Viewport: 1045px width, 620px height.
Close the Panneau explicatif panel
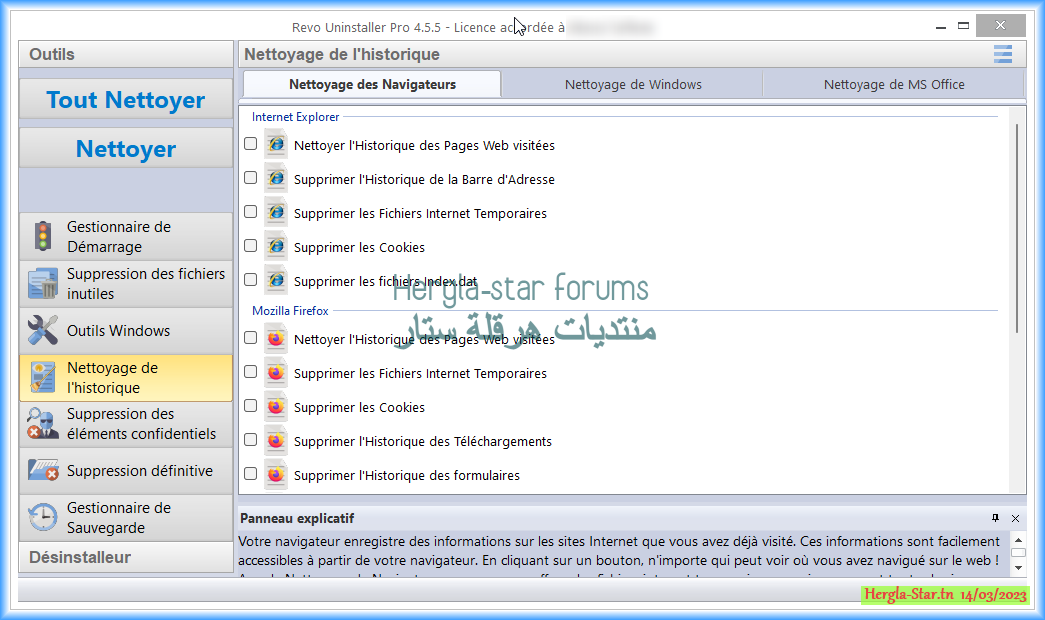pos(1016,518)
